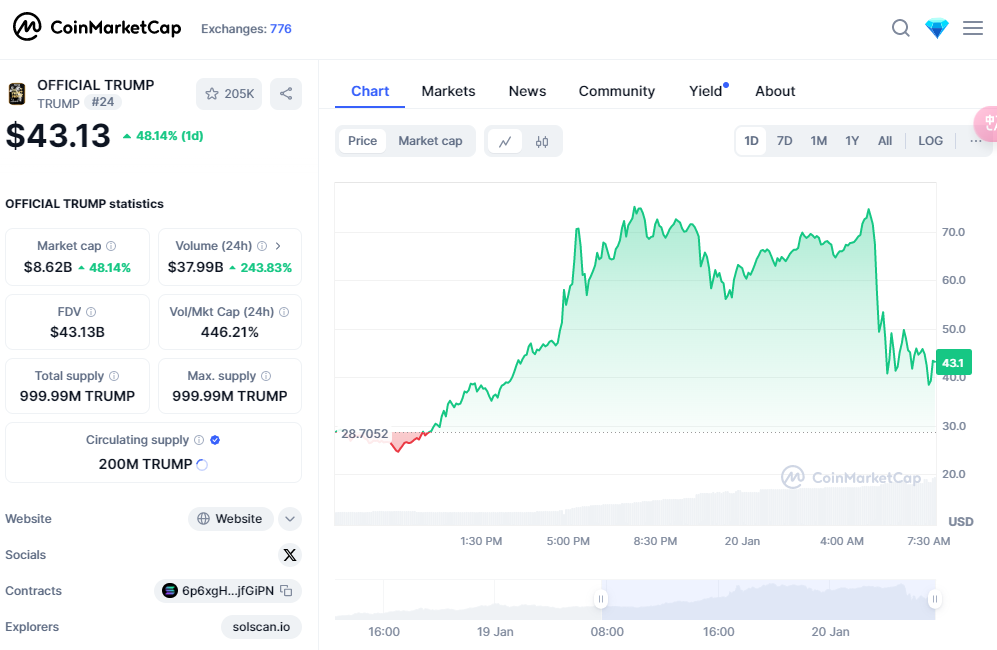The width and height of the screenshot is (997, 650).
Task: Open solscan.io explorer link
Action: pyautogui.click(x=261, y=627)
